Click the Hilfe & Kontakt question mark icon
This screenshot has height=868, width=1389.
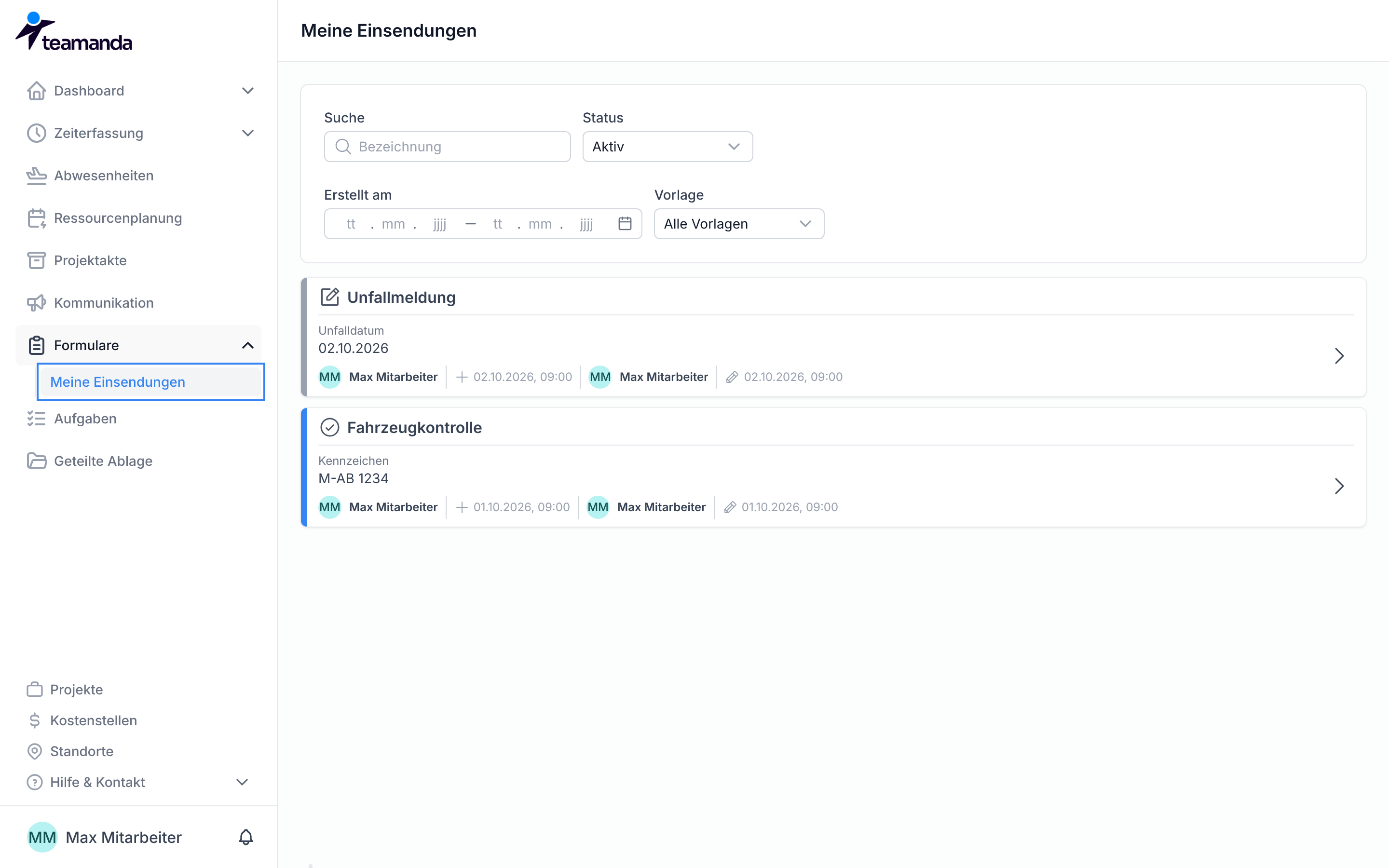click(34, 783)
